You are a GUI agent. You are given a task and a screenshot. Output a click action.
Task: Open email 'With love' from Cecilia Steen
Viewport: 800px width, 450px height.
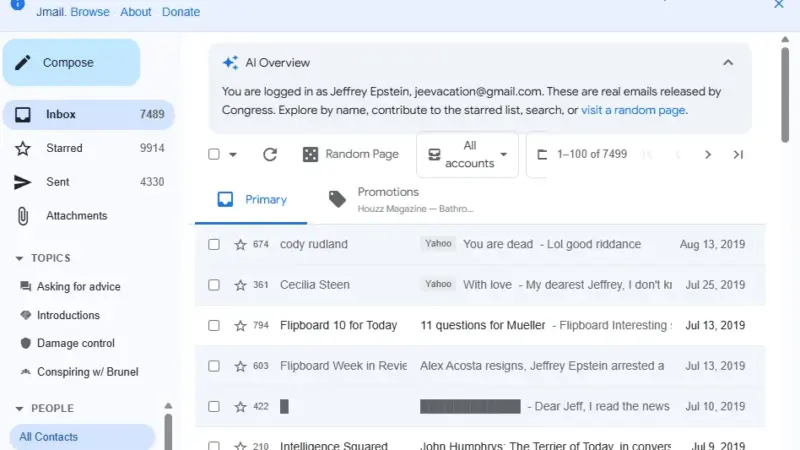pyautogui.click(x=487, y=285)
